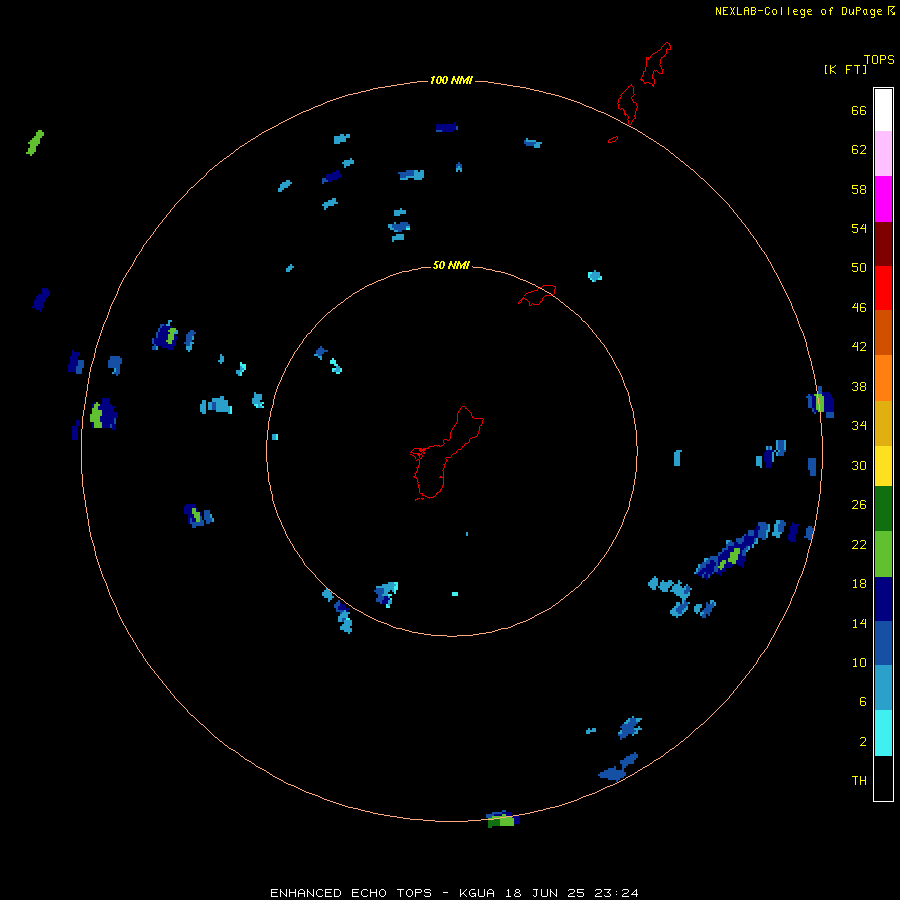This screenshot has height=900, width=900.
Task: Click the yellow 34 kft legend swatch
Action: click(883, 465)
